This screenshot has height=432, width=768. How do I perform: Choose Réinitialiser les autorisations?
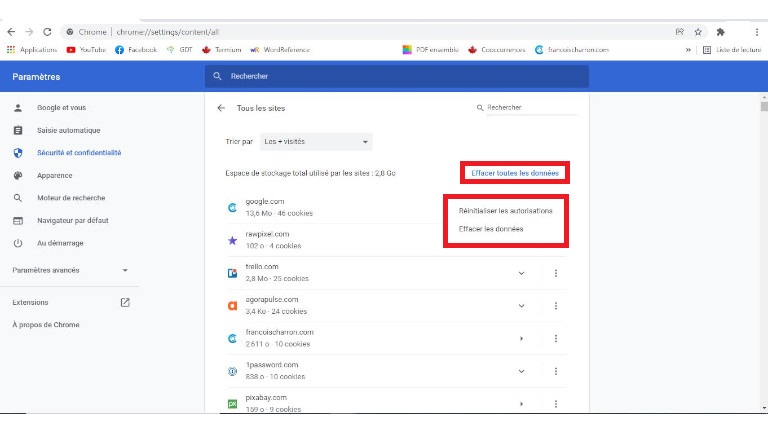coord(506,211)
